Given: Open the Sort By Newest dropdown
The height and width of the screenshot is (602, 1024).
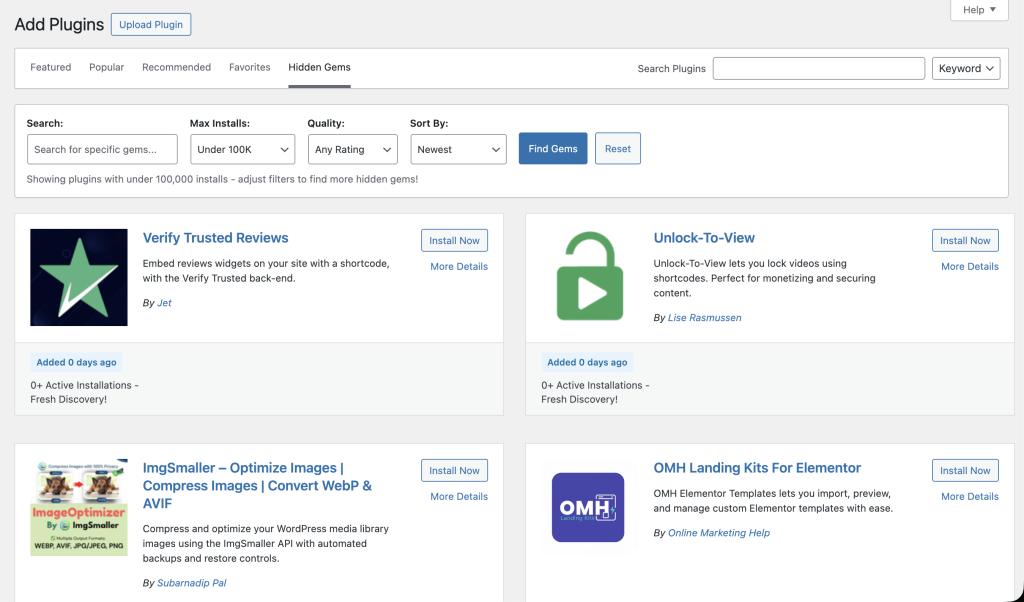Looking at the screenshot, I should coord(458,150).
